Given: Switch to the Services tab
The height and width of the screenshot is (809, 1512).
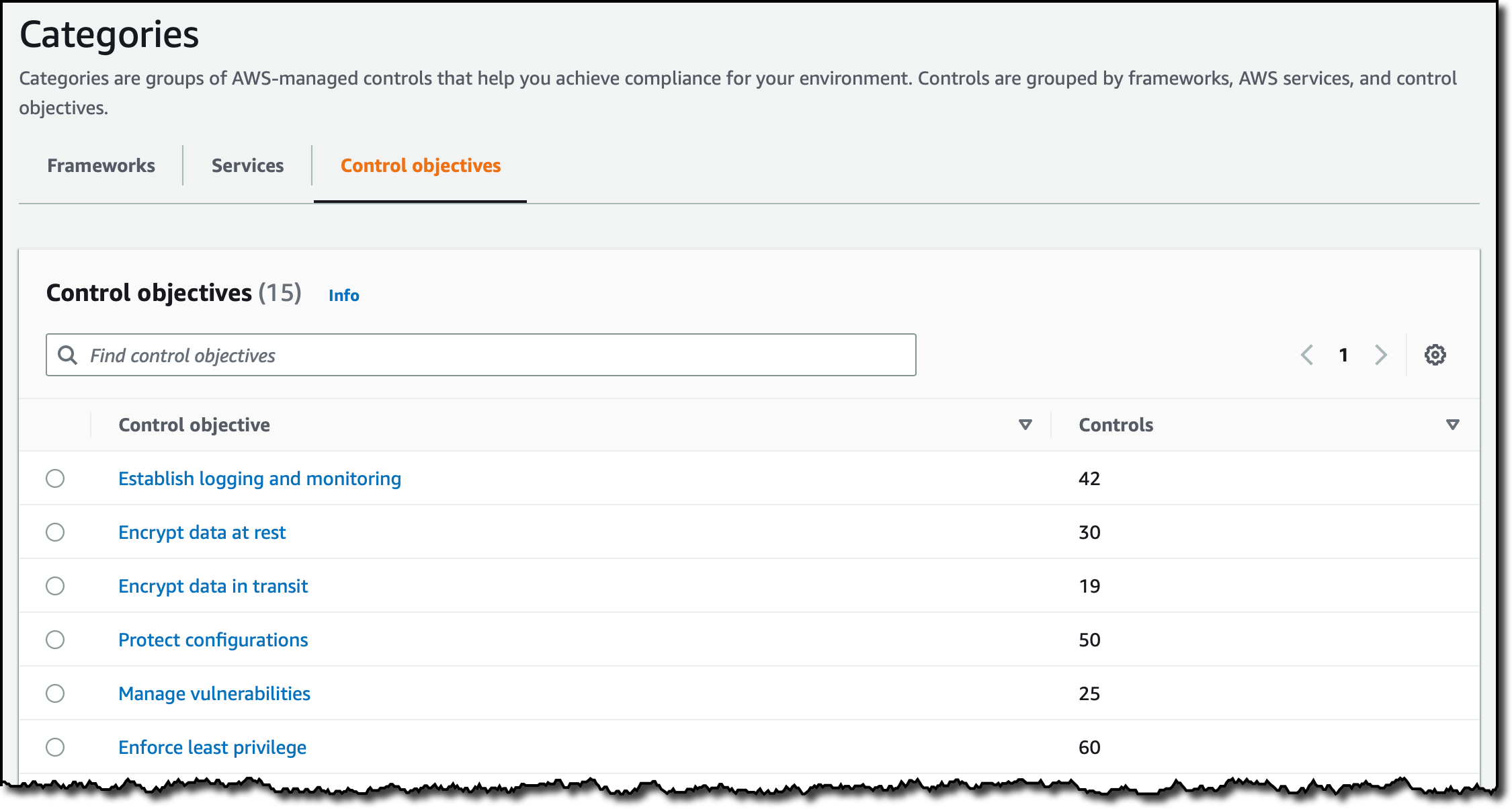Looking at the screenshot, I should click(x=247, y=165).
